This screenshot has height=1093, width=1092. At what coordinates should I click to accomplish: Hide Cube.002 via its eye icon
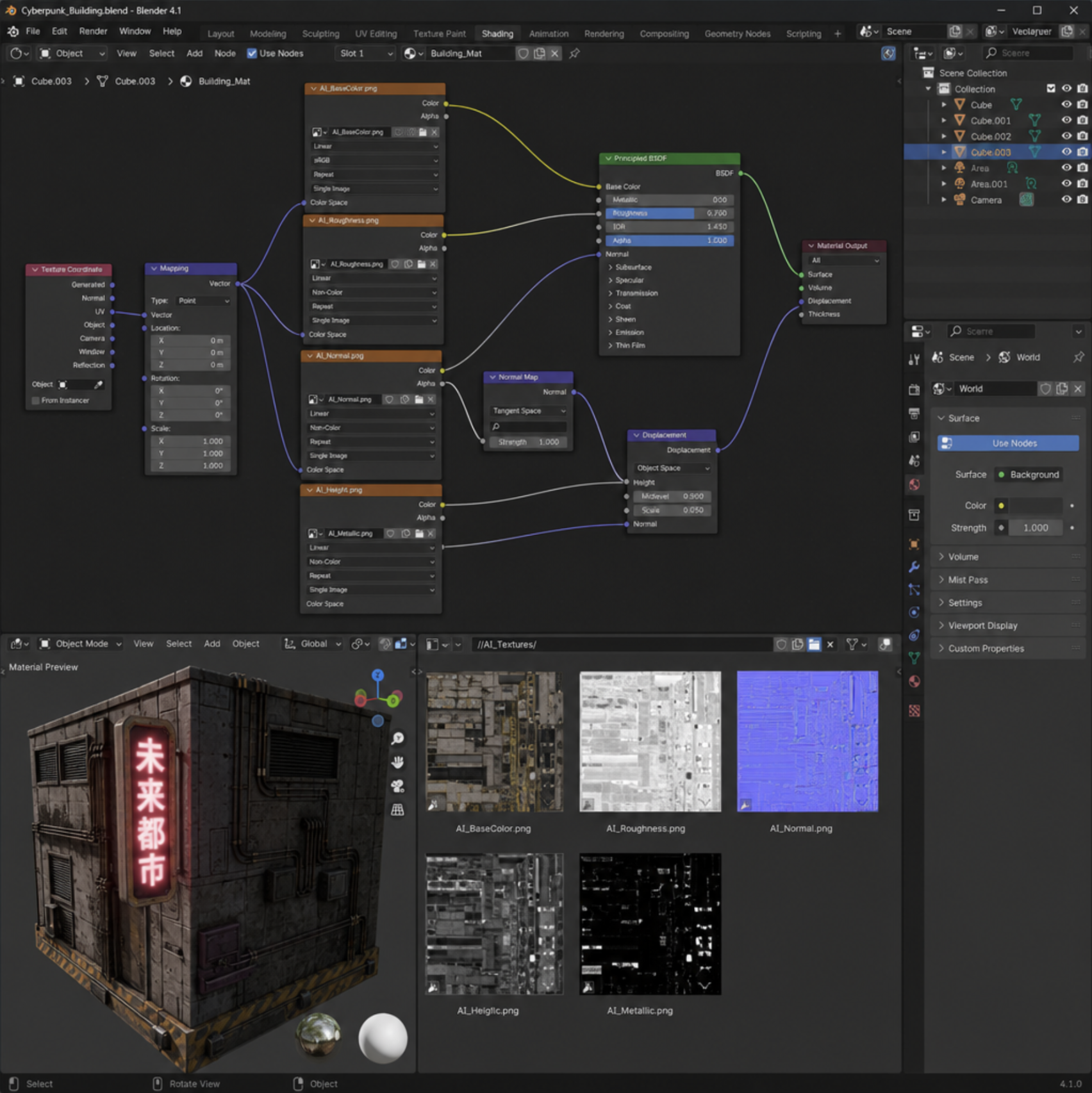(x=1066, y=136)
